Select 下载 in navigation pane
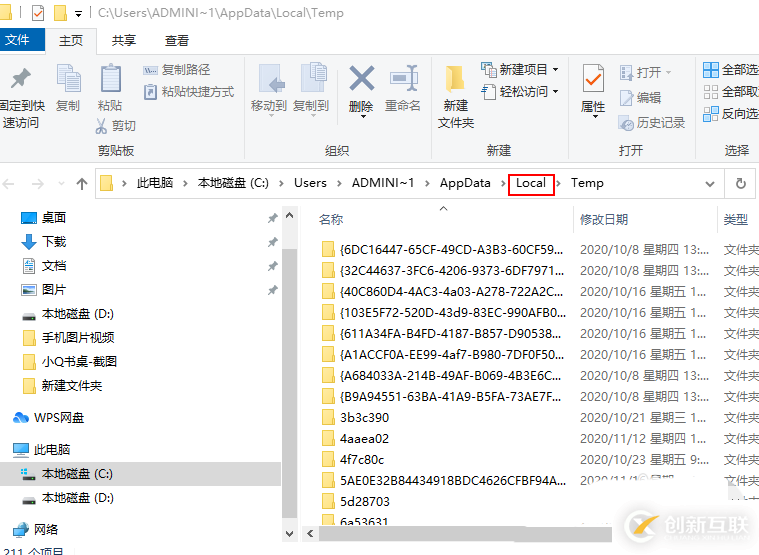The image size is (759, 555). pyautogui.click(x=44, y=241)
